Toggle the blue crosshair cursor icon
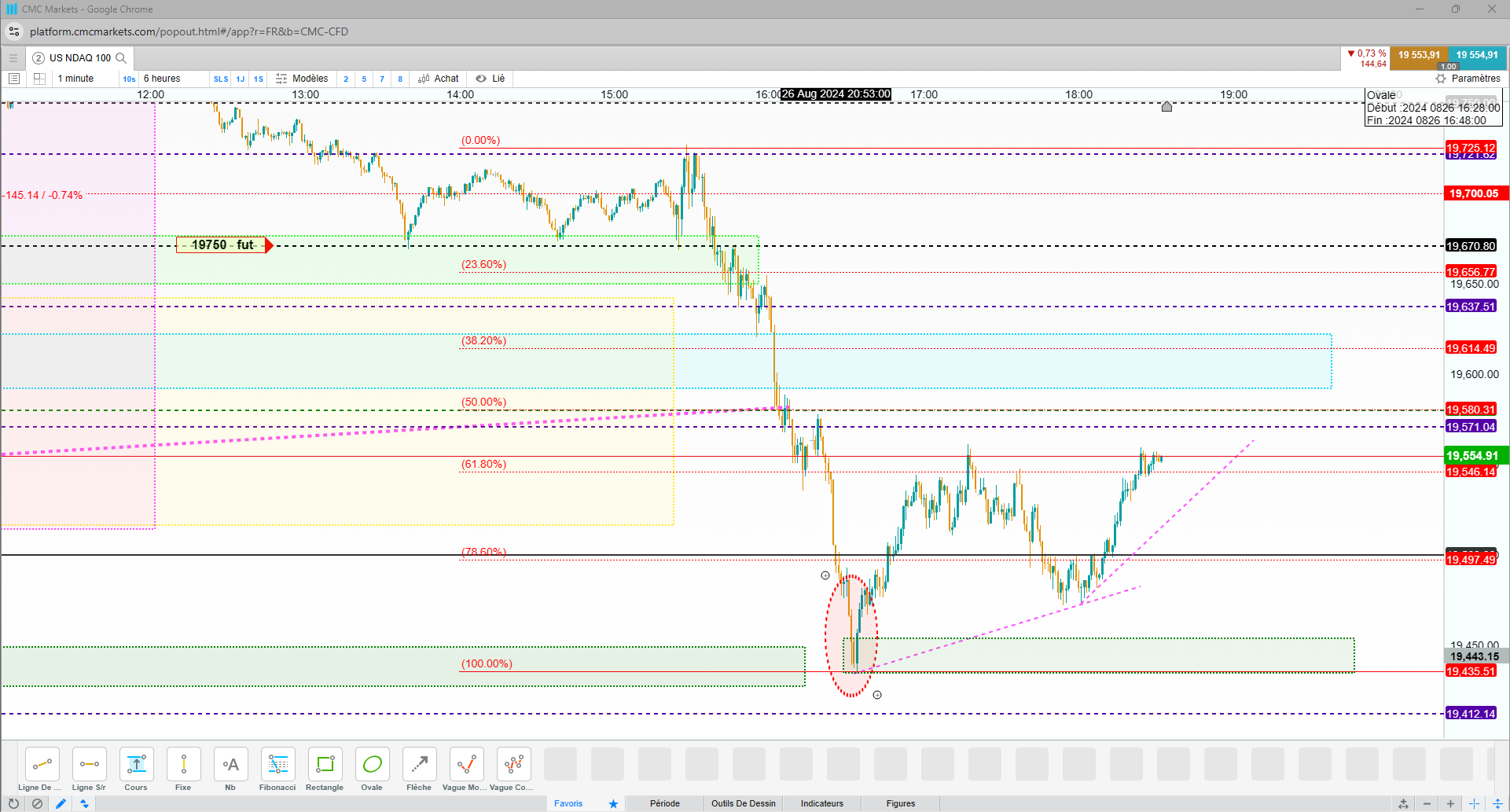1510x812 pixels. pos(1474,803)
